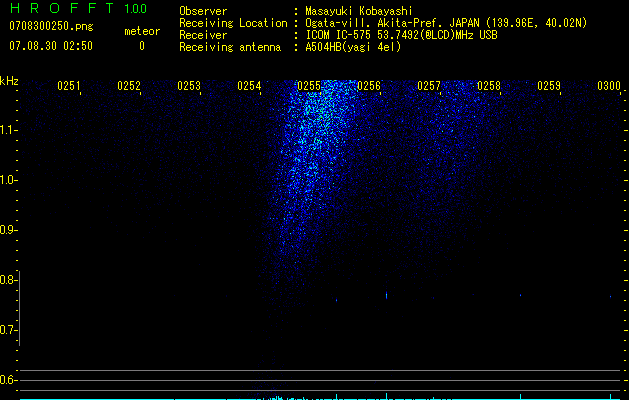Click the 0254 time marker

pyautogui.click(x=249, y=86)
